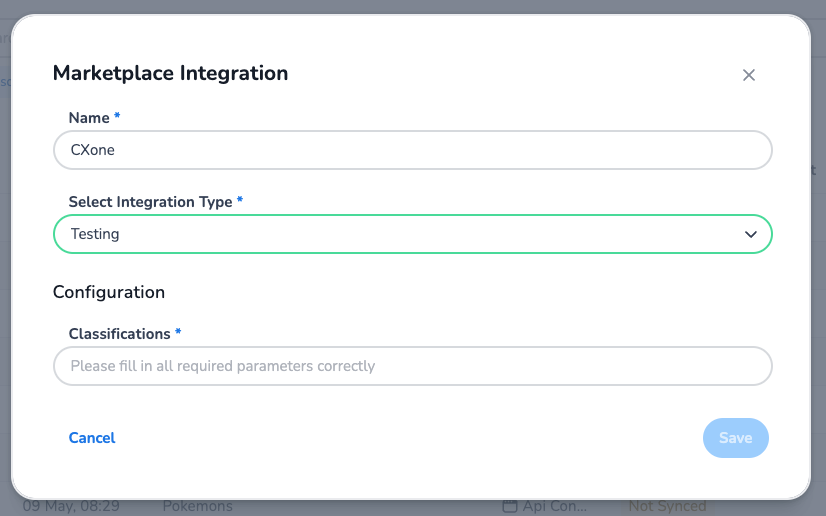Close the Marketplace Integration dialog
This screenshot has width=826, height=516.
pyautogui.click(x=748, y=75)
